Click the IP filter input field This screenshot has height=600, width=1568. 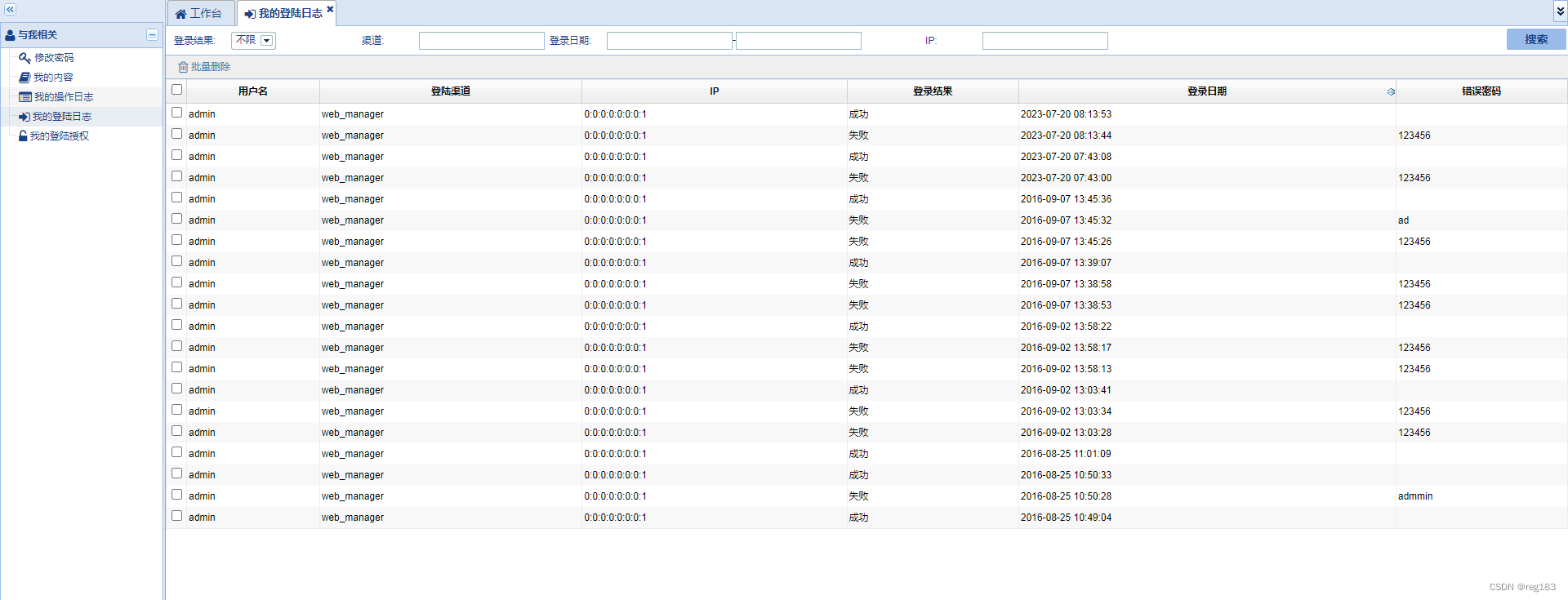[1045, 41]
